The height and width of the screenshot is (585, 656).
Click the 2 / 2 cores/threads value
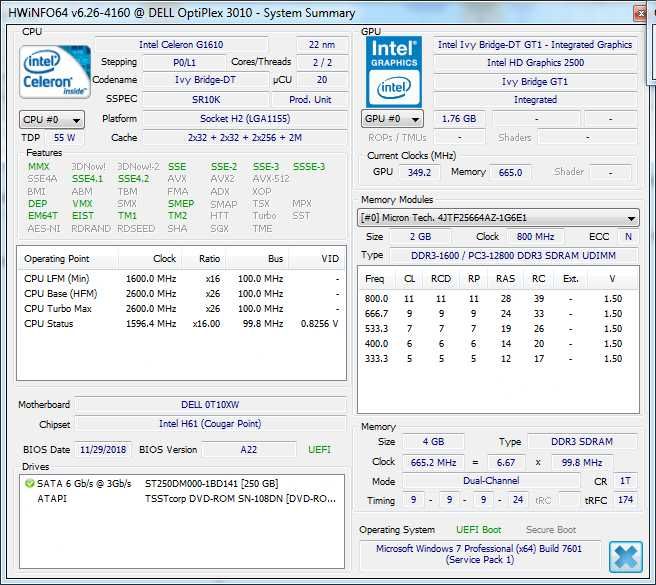(322, 62)
